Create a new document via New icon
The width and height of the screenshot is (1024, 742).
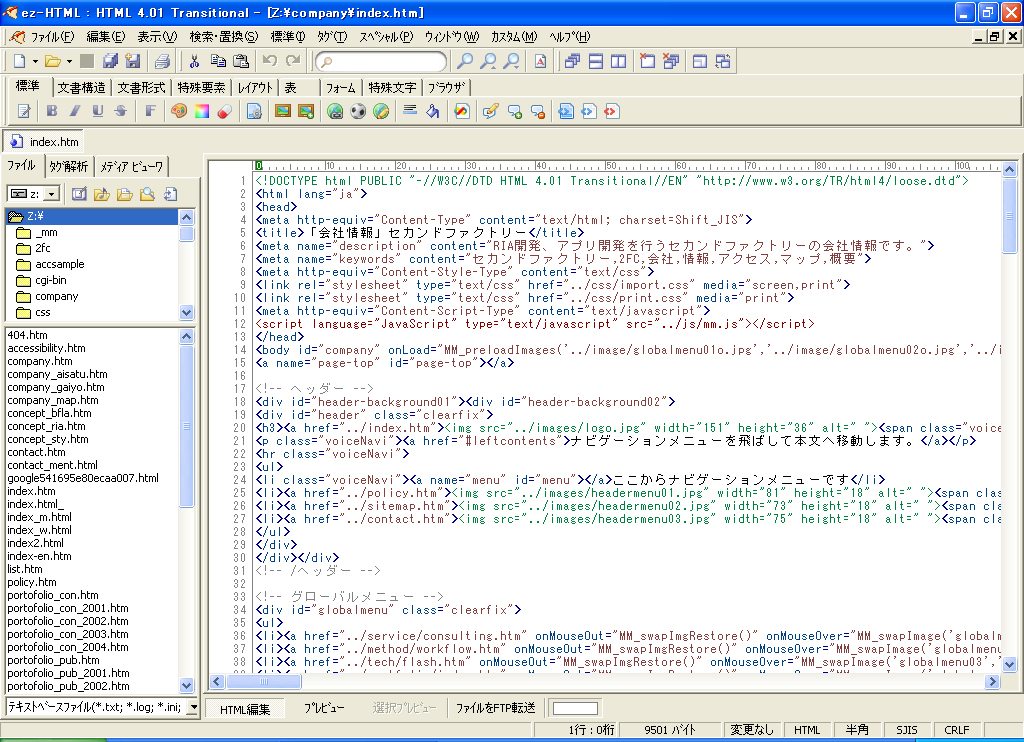point(20,61)
